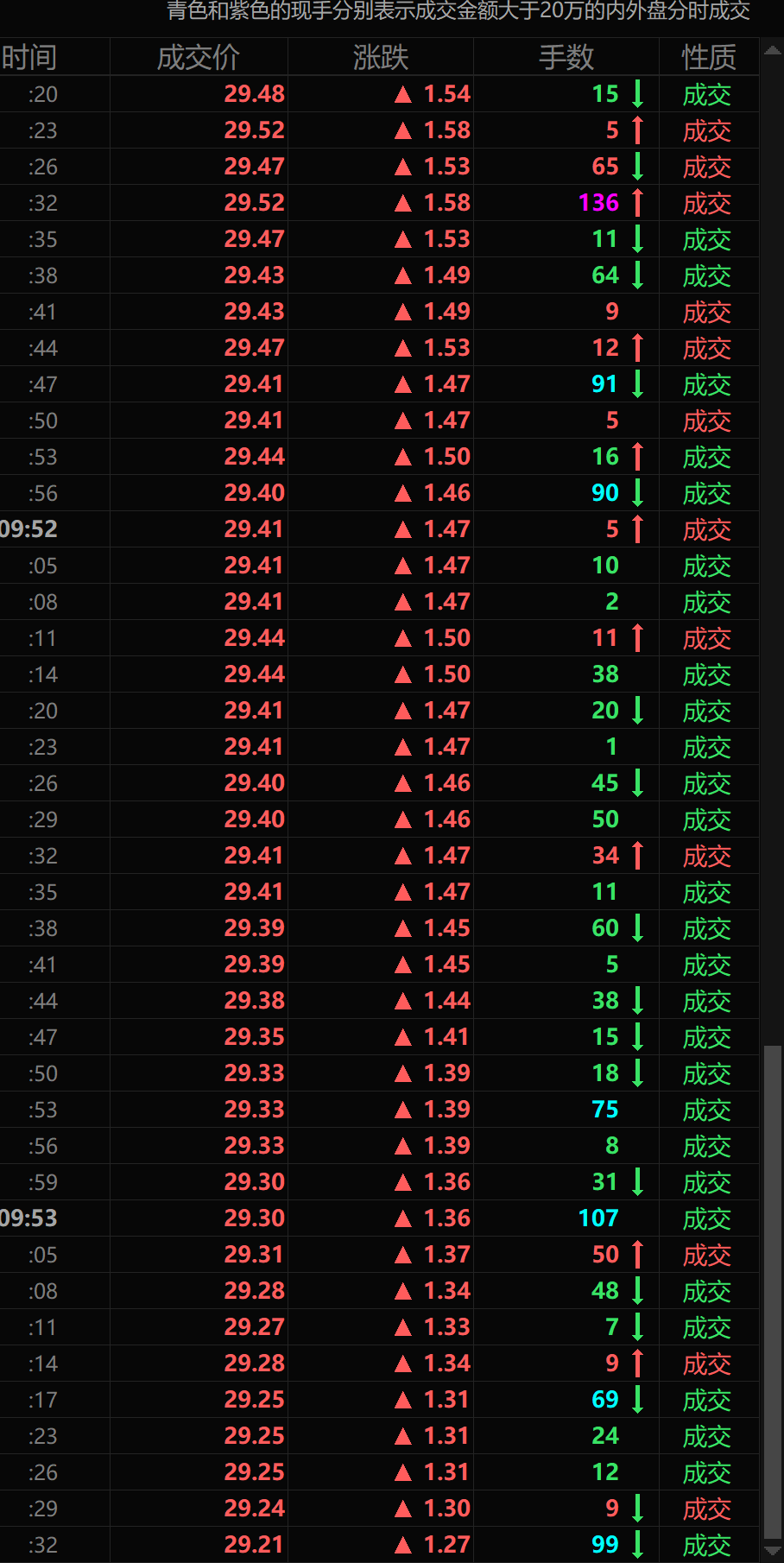Click the cyan volume value 69
This screenshot has width=784, height=1563.
[x=605, y=1400]
